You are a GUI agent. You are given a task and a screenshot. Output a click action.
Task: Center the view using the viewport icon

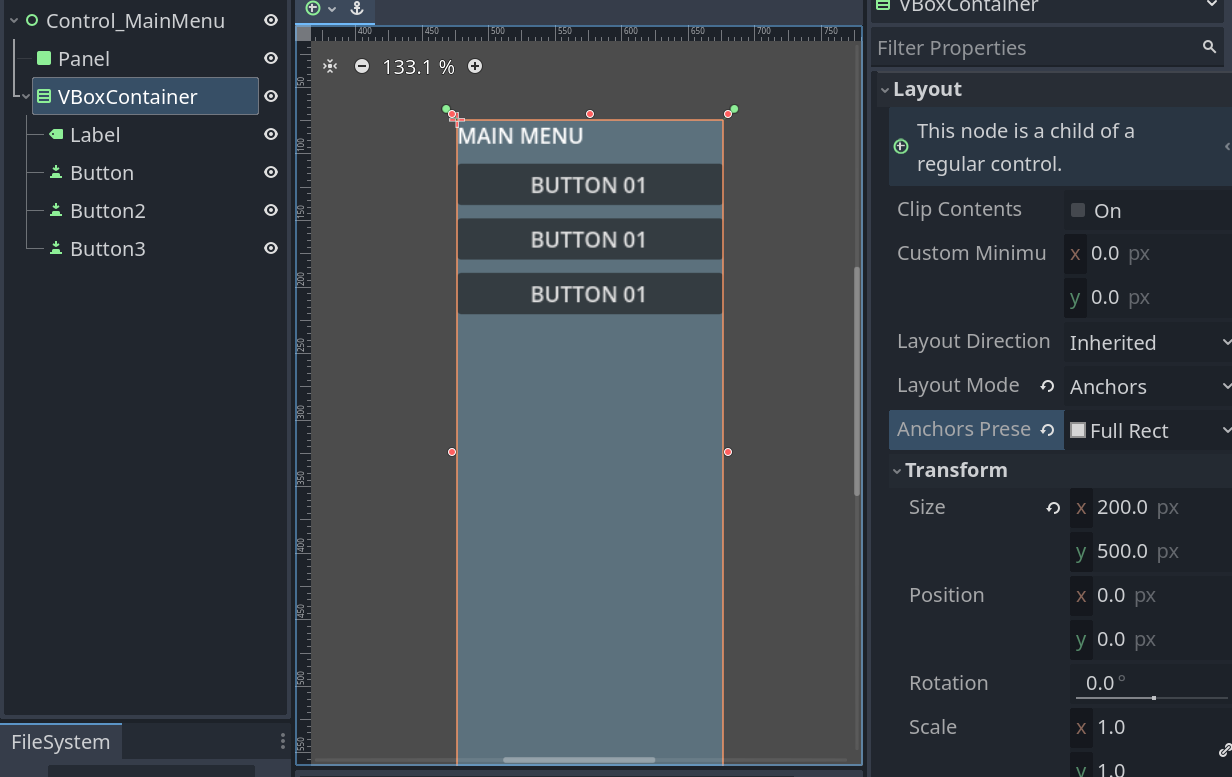330,67
